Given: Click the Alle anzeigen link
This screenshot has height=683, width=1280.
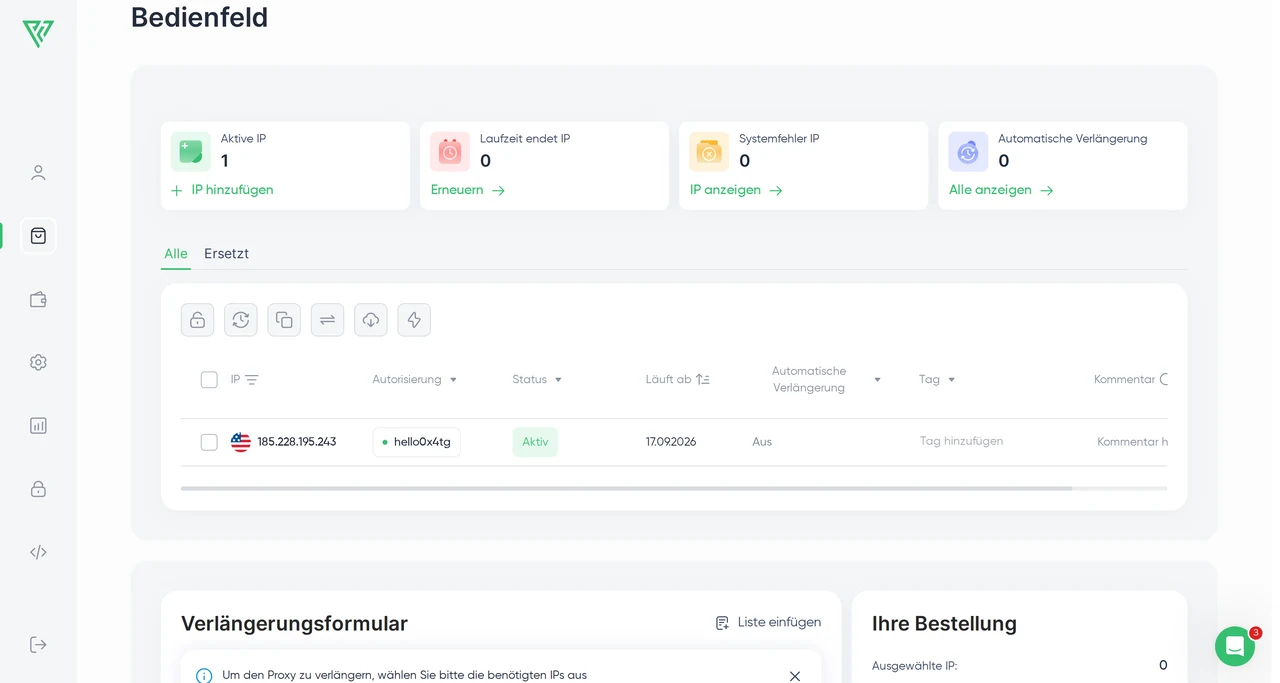Looking at the screenshot, I should [1001, 190].
